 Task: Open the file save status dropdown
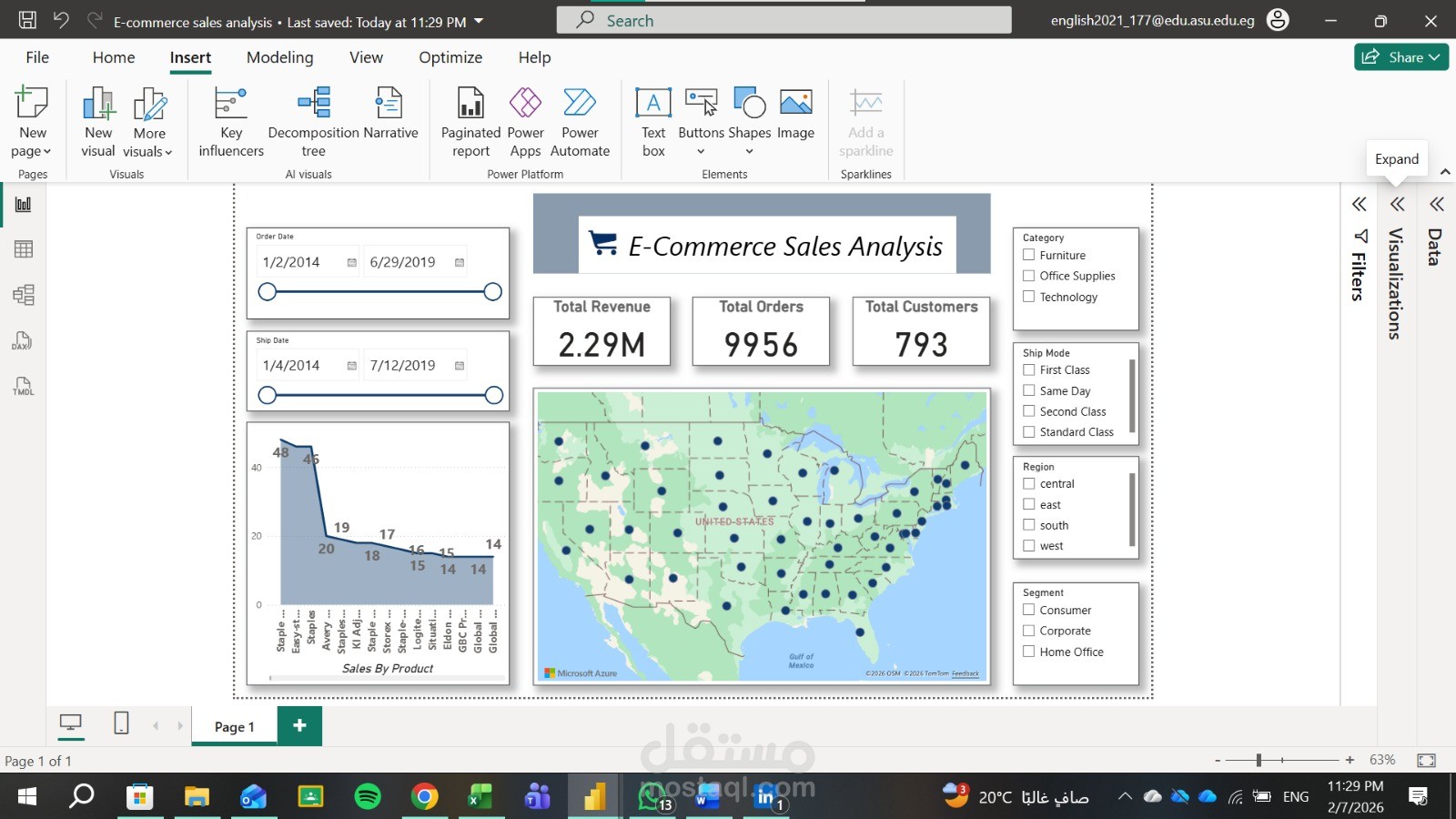coord(480,21)
